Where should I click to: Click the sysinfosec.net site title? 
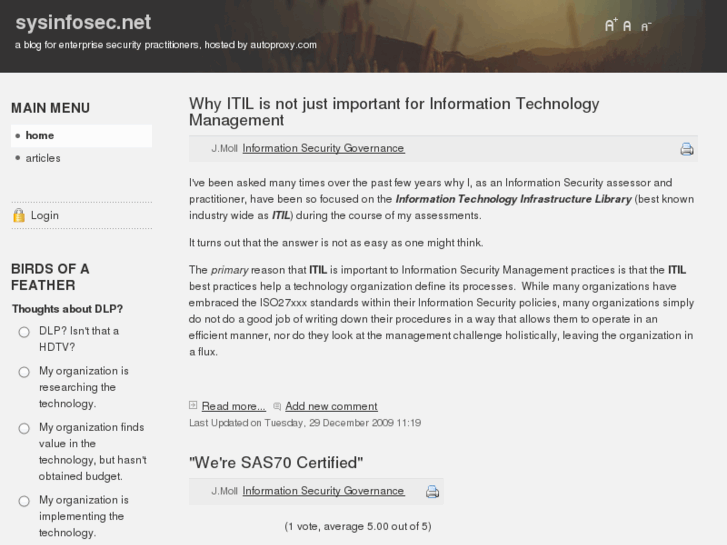click(x=82, y=22)
